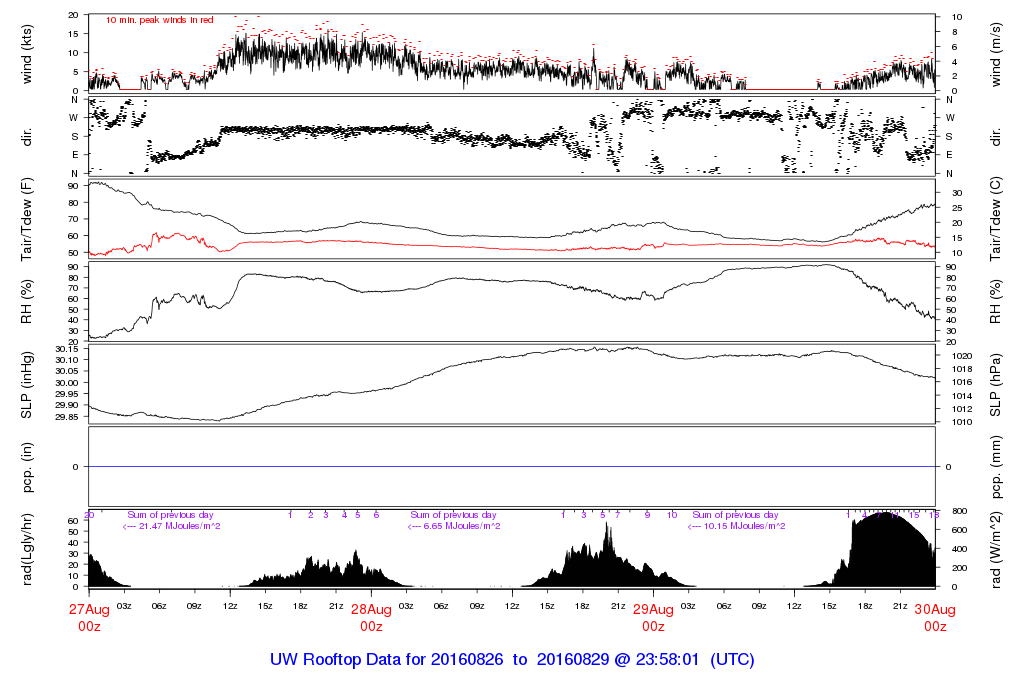Click the '29Aug' date label

tap(653, 610)
